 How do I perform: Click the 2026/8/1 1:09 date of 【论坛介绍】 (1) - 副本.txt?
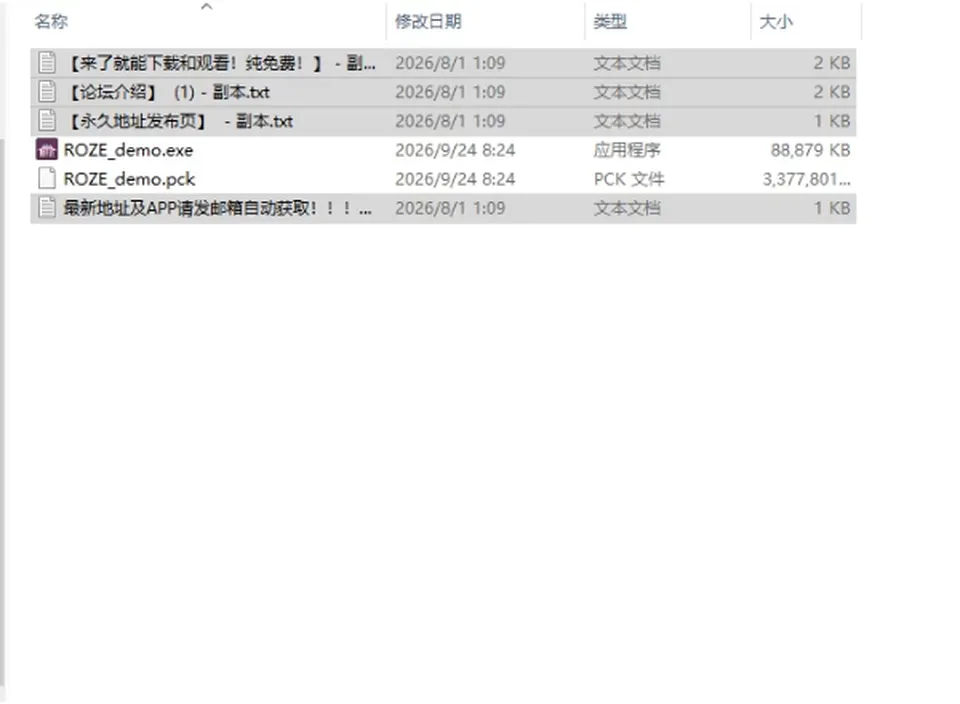pyautogui.click(x=450, y=92)
